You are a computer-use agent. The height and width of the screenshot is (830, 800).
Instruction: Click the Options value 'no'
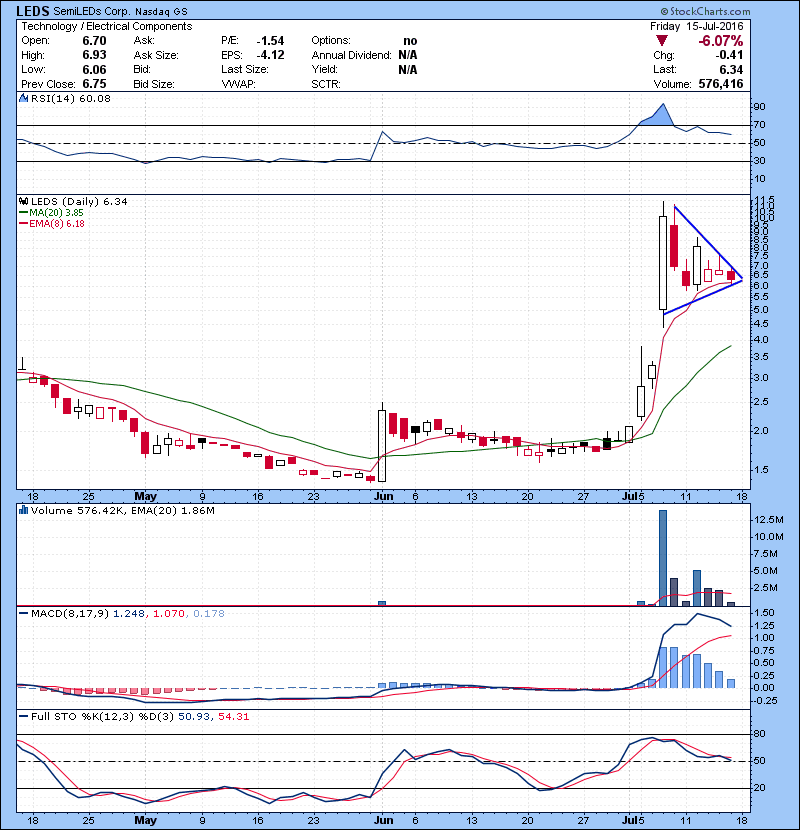(x=410, y=41)
